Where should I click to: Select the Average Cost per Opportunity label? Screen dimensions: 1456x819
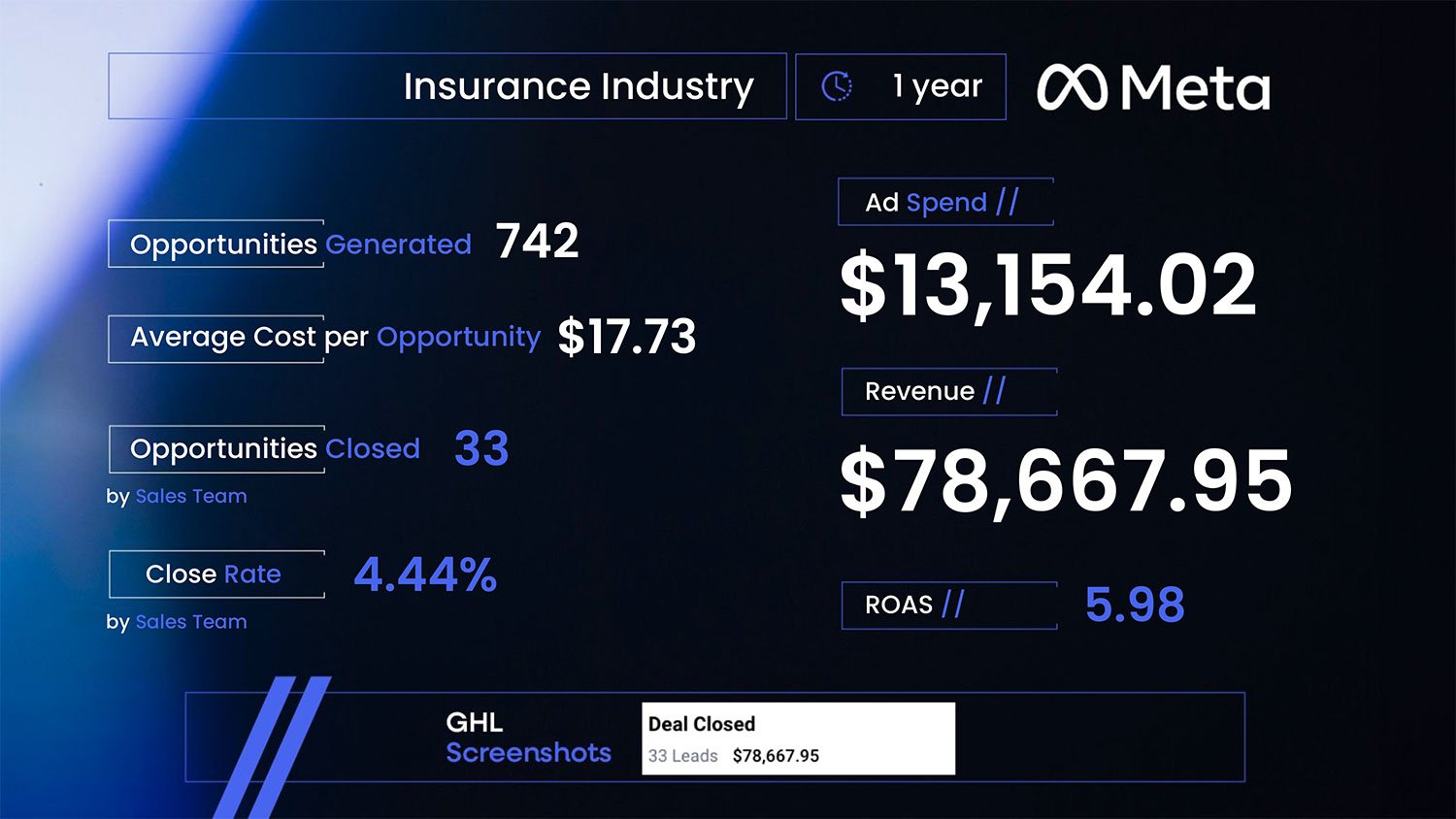335,337
